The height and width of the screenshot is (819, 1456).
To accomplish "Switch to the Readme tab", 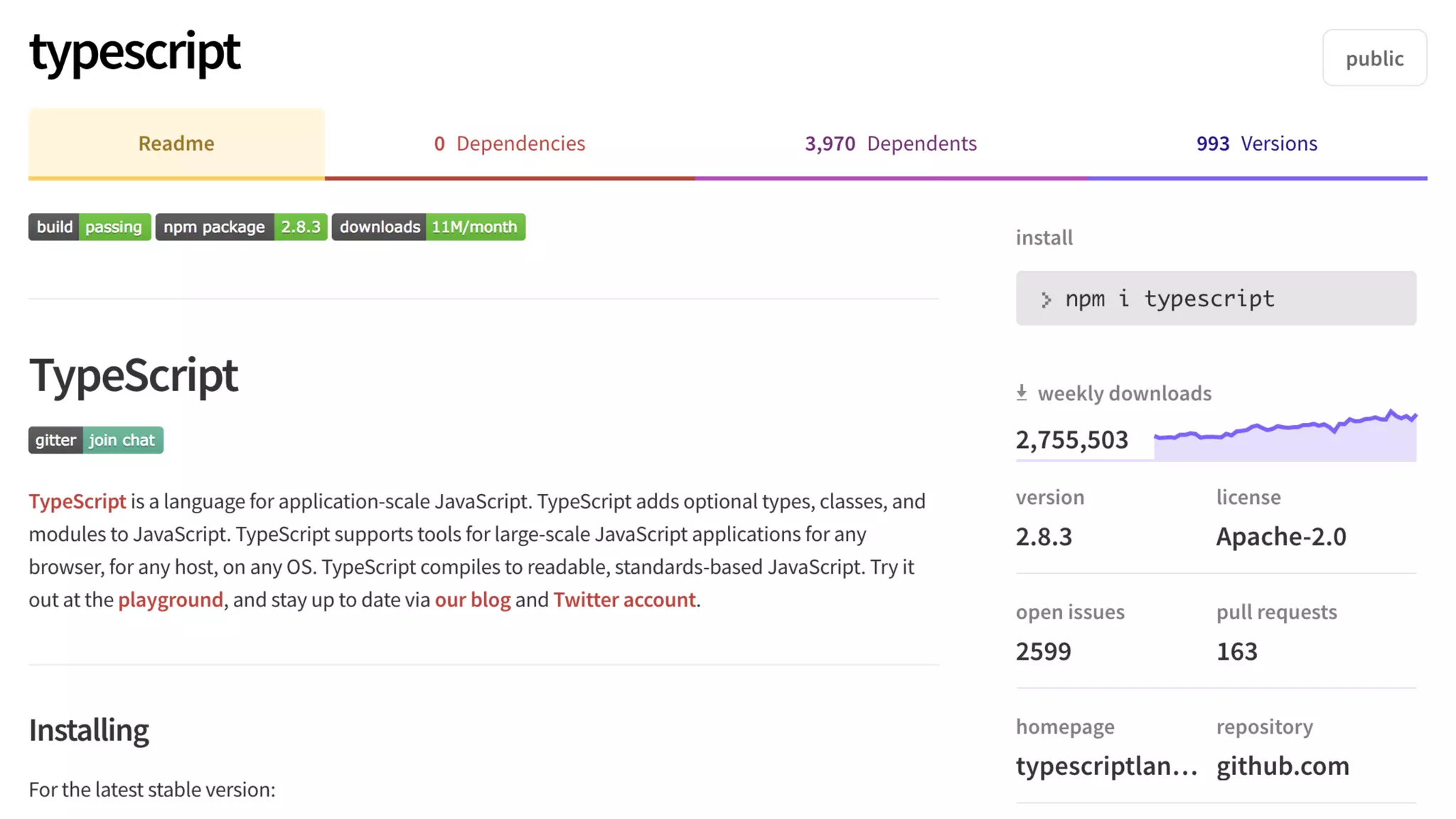I will click(176, 143).
